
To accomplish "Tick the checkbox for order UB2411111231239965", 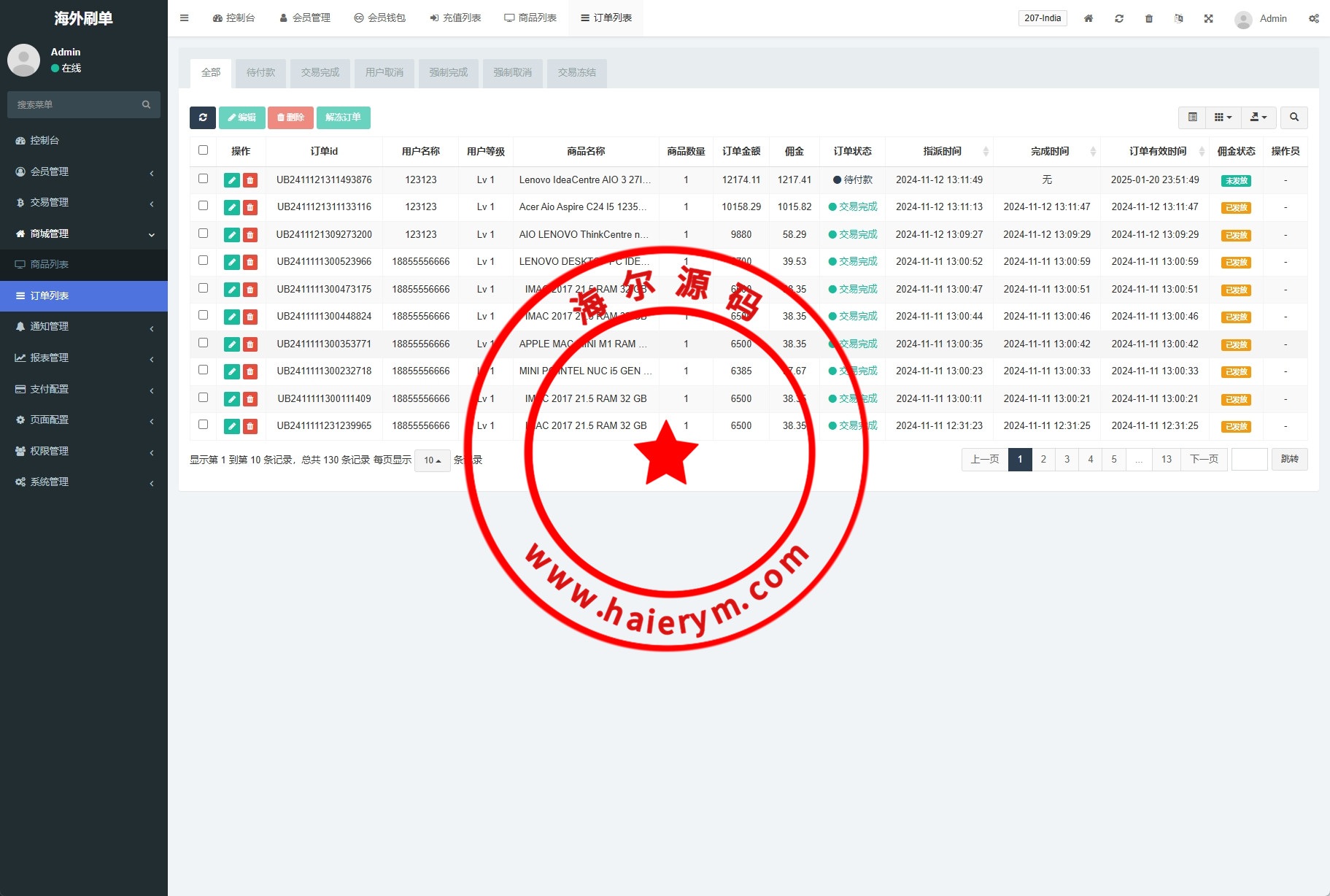I will point(204,425).
